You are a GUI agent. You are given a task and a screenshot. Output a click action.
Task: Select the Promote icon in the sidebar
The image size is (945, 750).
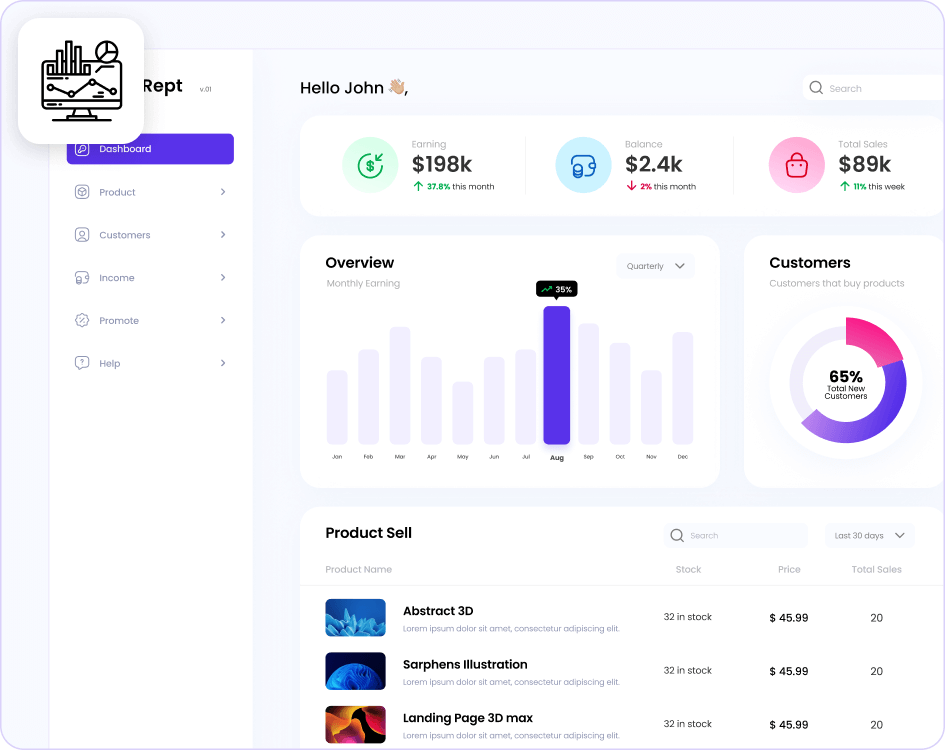click(83, 320)
